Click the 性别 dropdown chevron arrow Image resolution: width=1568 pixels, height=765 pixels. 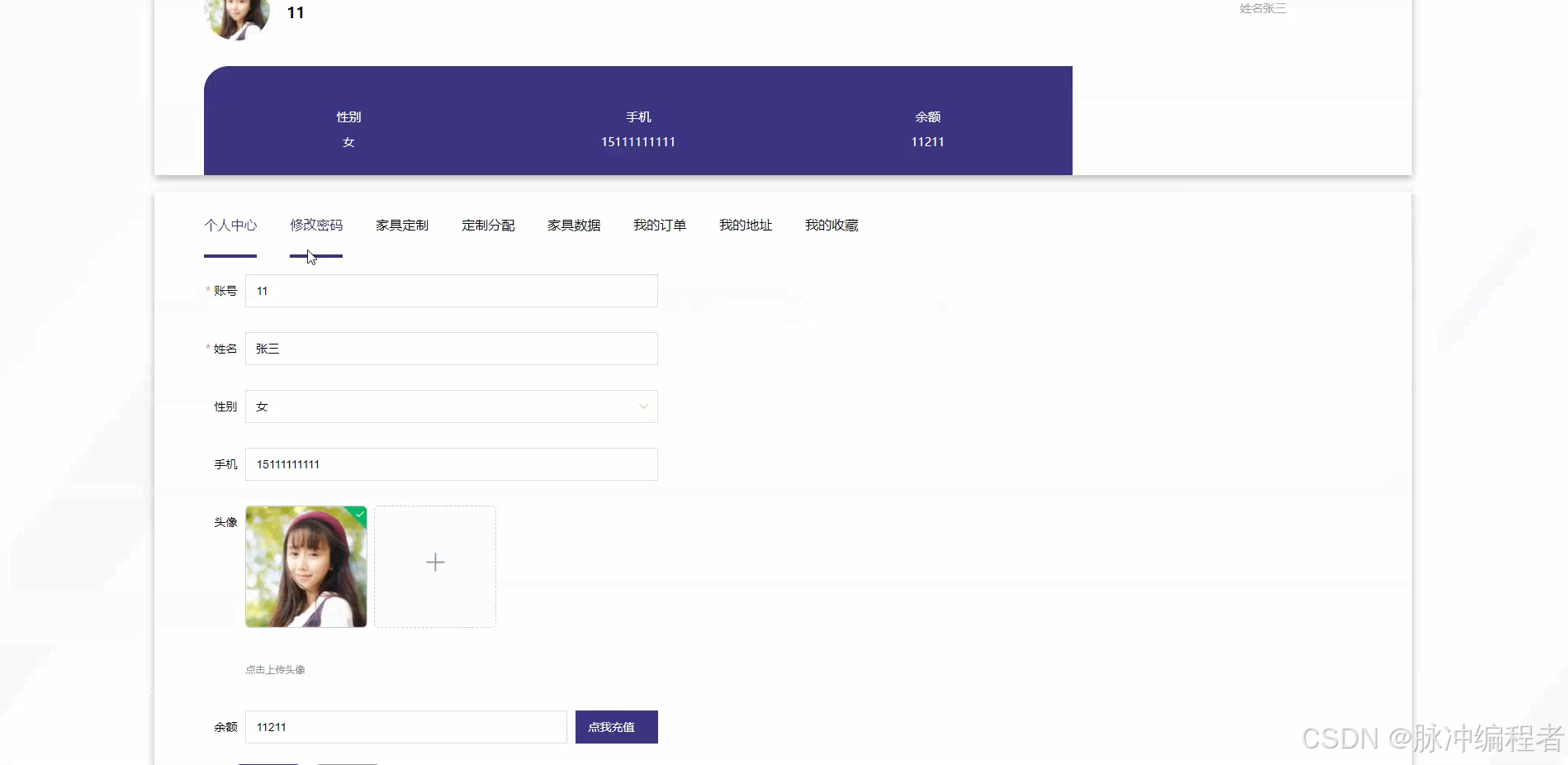pyautogui.click(x=643, y=406)
